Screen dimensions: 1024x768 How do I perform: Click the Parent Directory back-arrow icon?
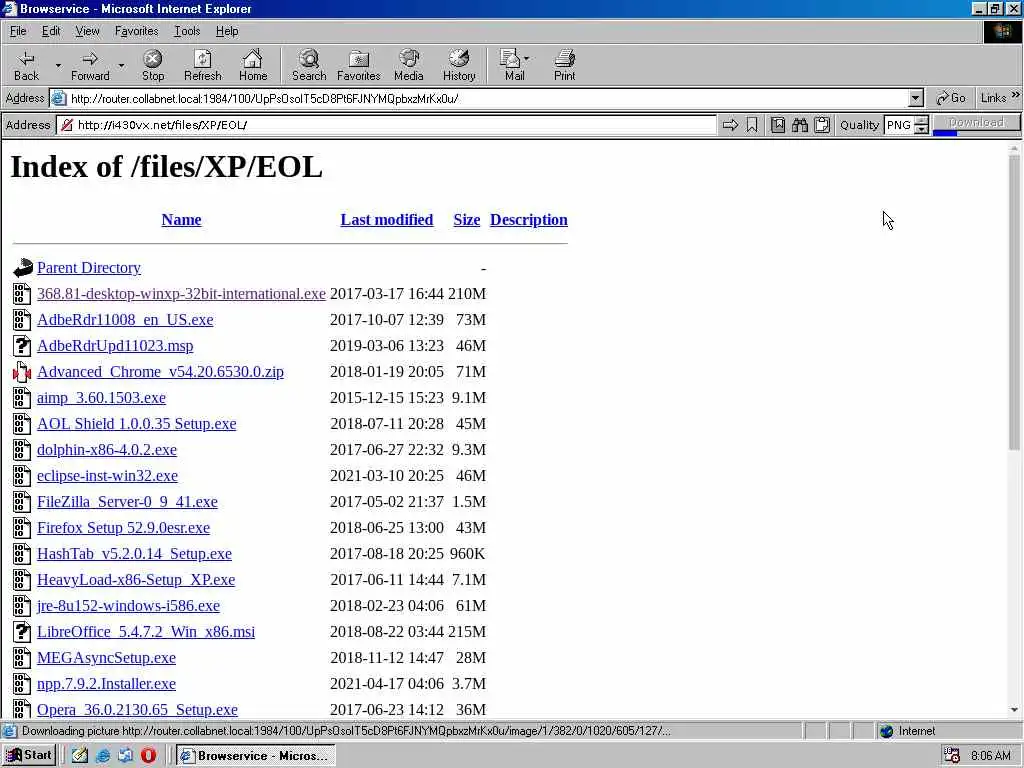(22, 267)
